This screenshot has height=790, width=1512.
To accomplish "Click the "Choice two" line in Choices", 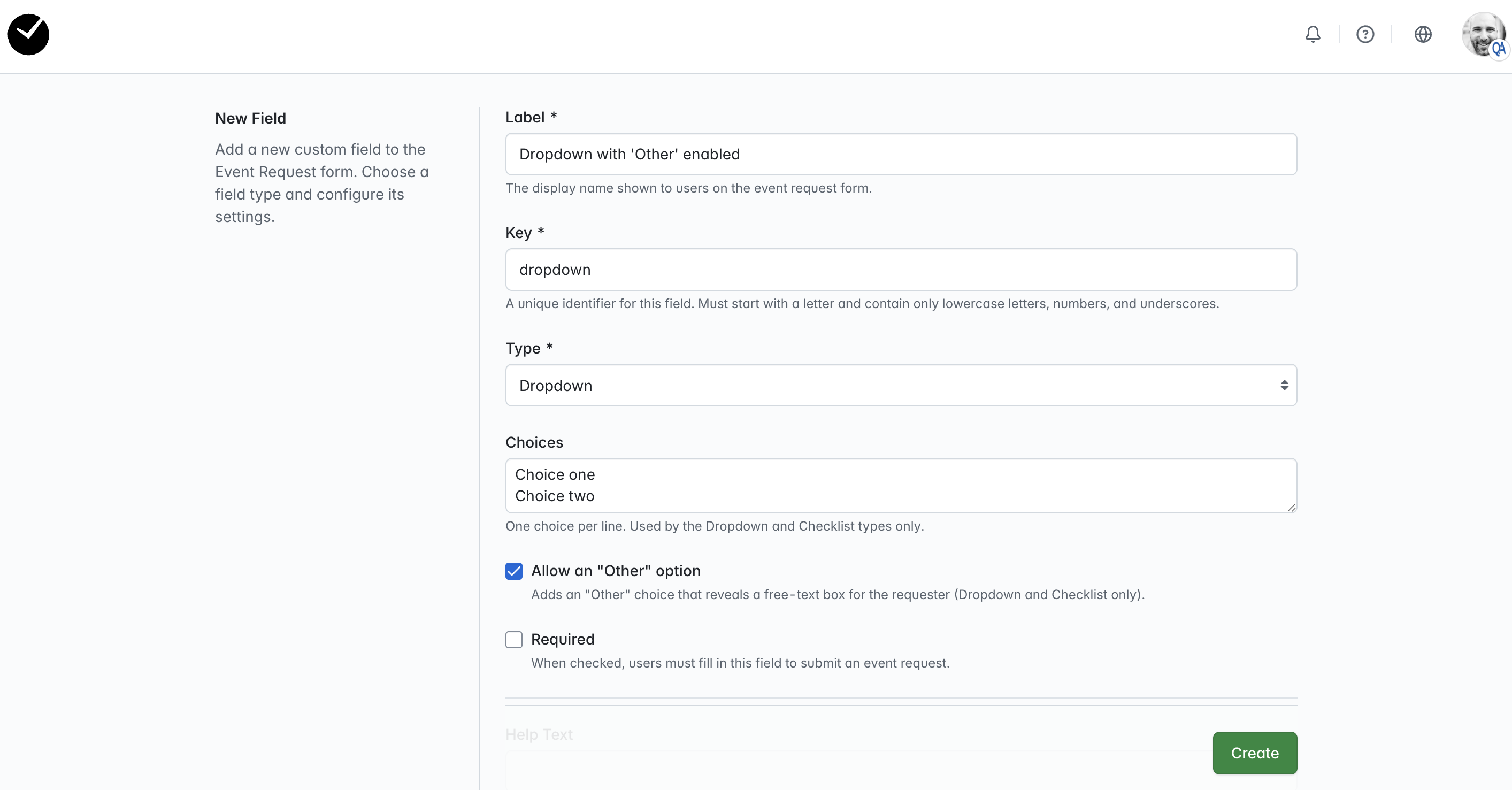I will (x=555, y=496).
